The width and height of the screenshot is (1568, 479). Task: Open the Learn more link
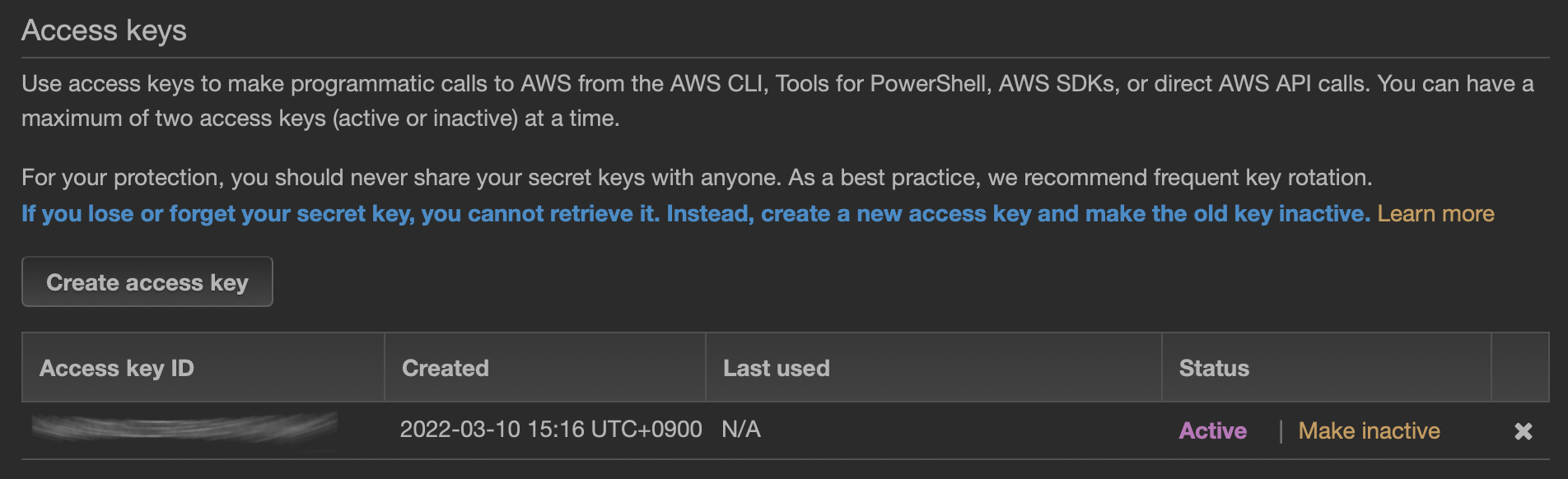coord(1435,214)
